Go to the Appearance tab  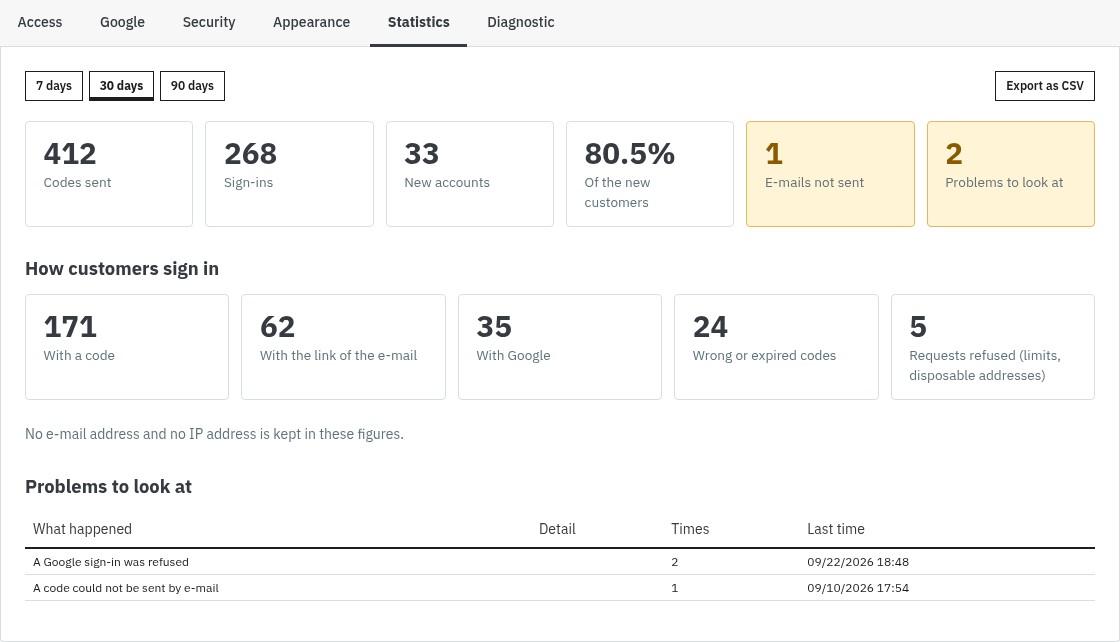(311, 22)
